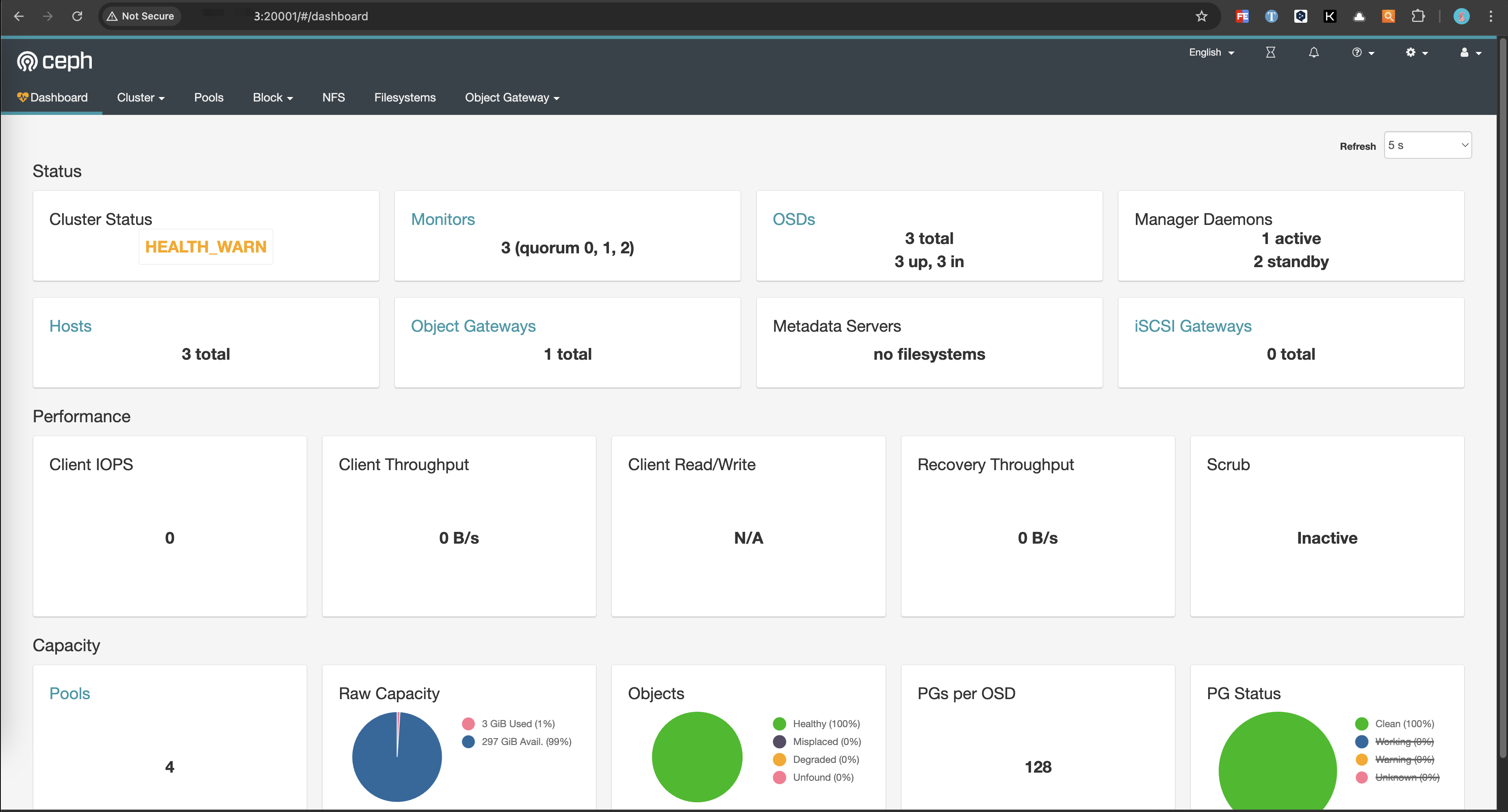Select the PGs per OSD value 128
This screenshot has width=1508, height=812.
click(1038, 767)
